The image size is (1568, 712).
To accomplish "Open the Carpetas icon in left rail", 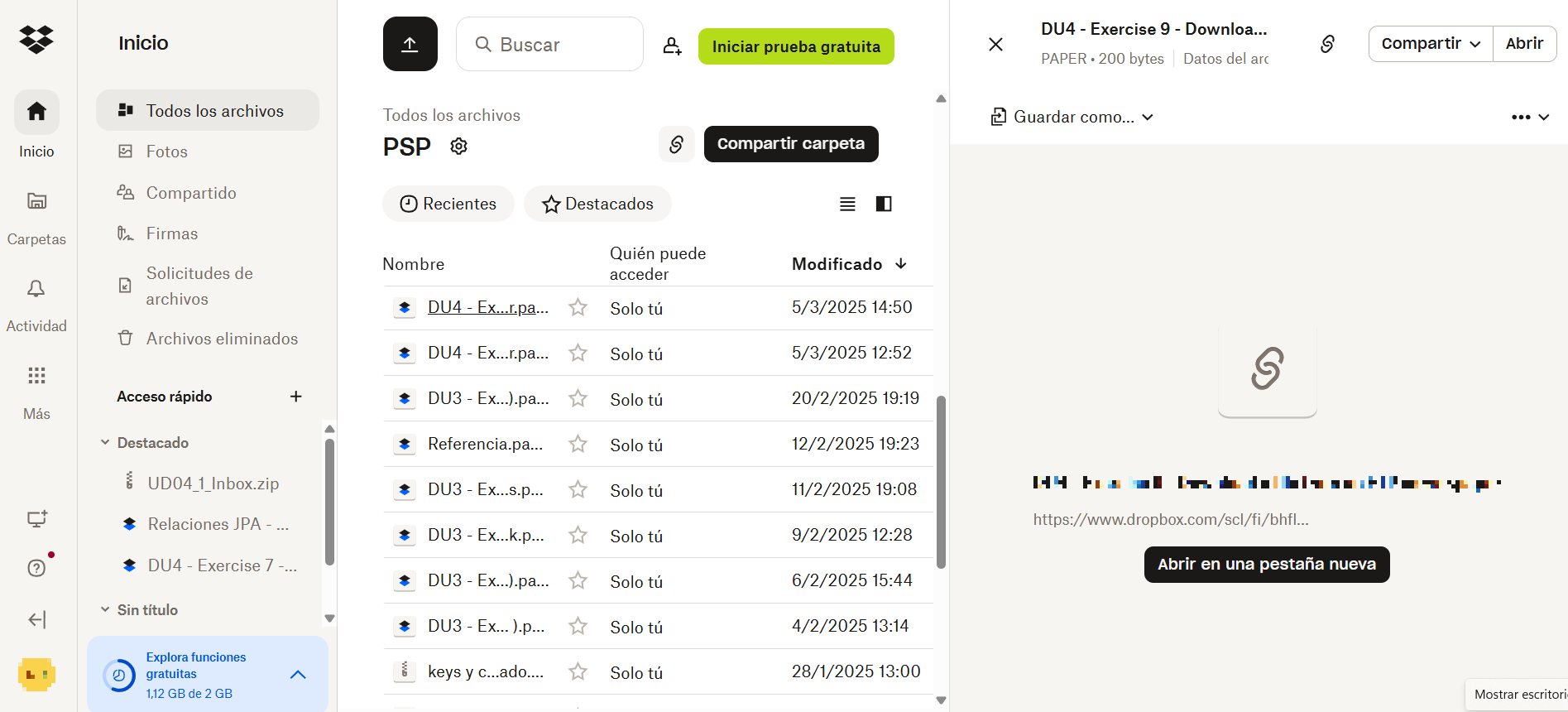I will (36, 201).
